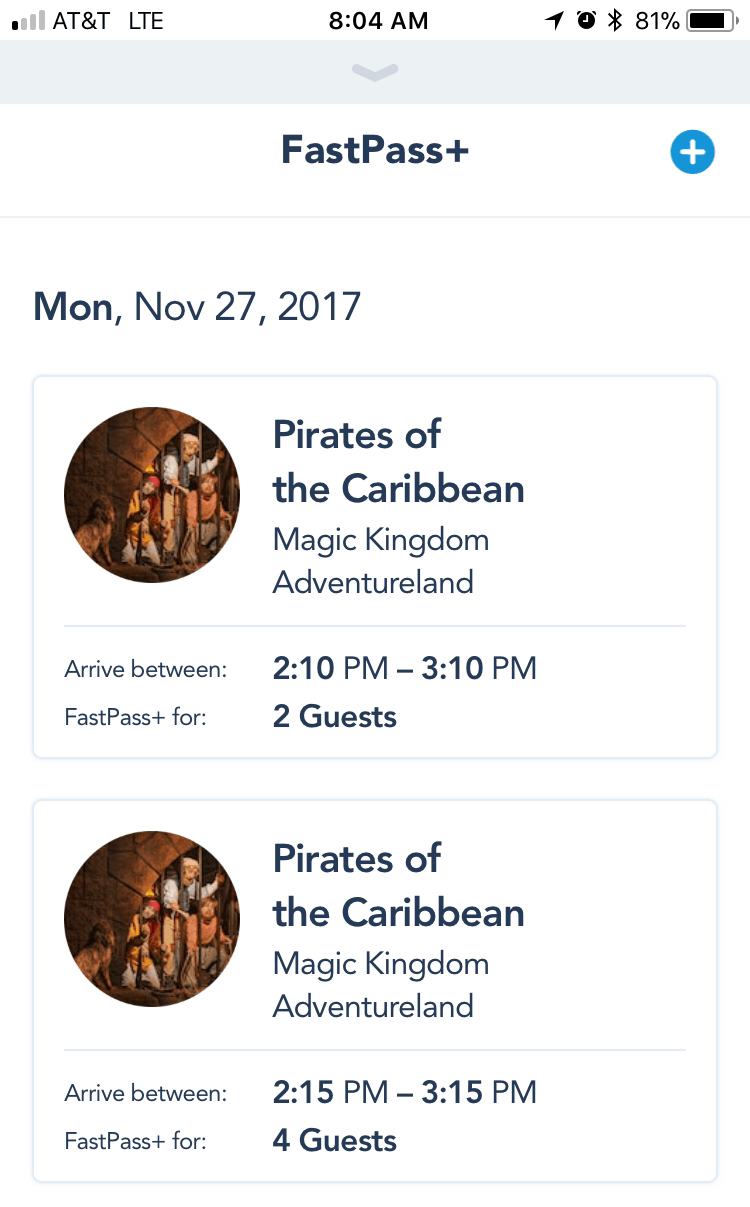
Task: Select the 2:15 PM – 3:15 PM arrival window
Action: [404, 1092]
